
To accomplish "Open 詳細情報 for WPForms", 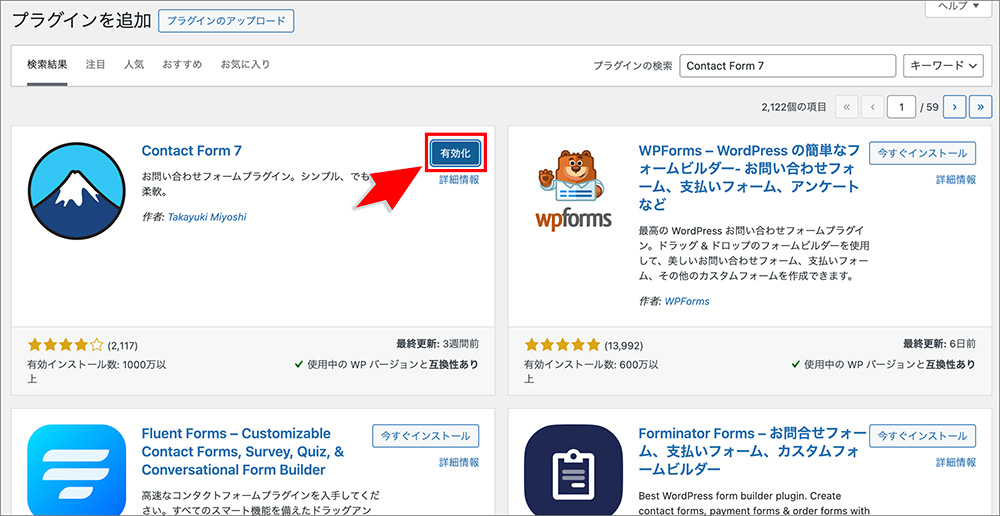I will 956,180.
